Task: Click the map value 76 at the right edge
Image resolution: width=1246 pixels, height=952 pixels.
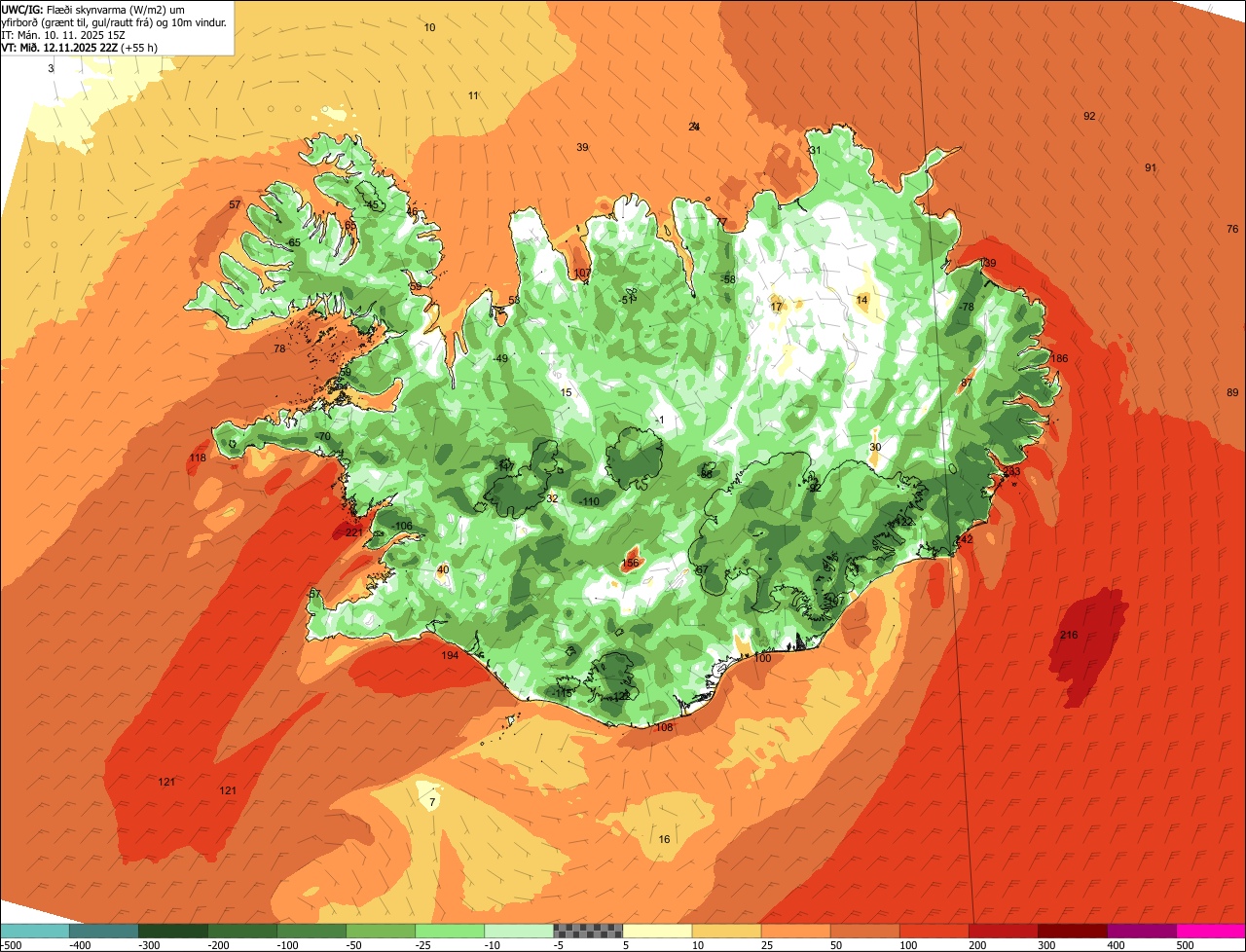Action: pyautogui.click(x=1232, y=230)
